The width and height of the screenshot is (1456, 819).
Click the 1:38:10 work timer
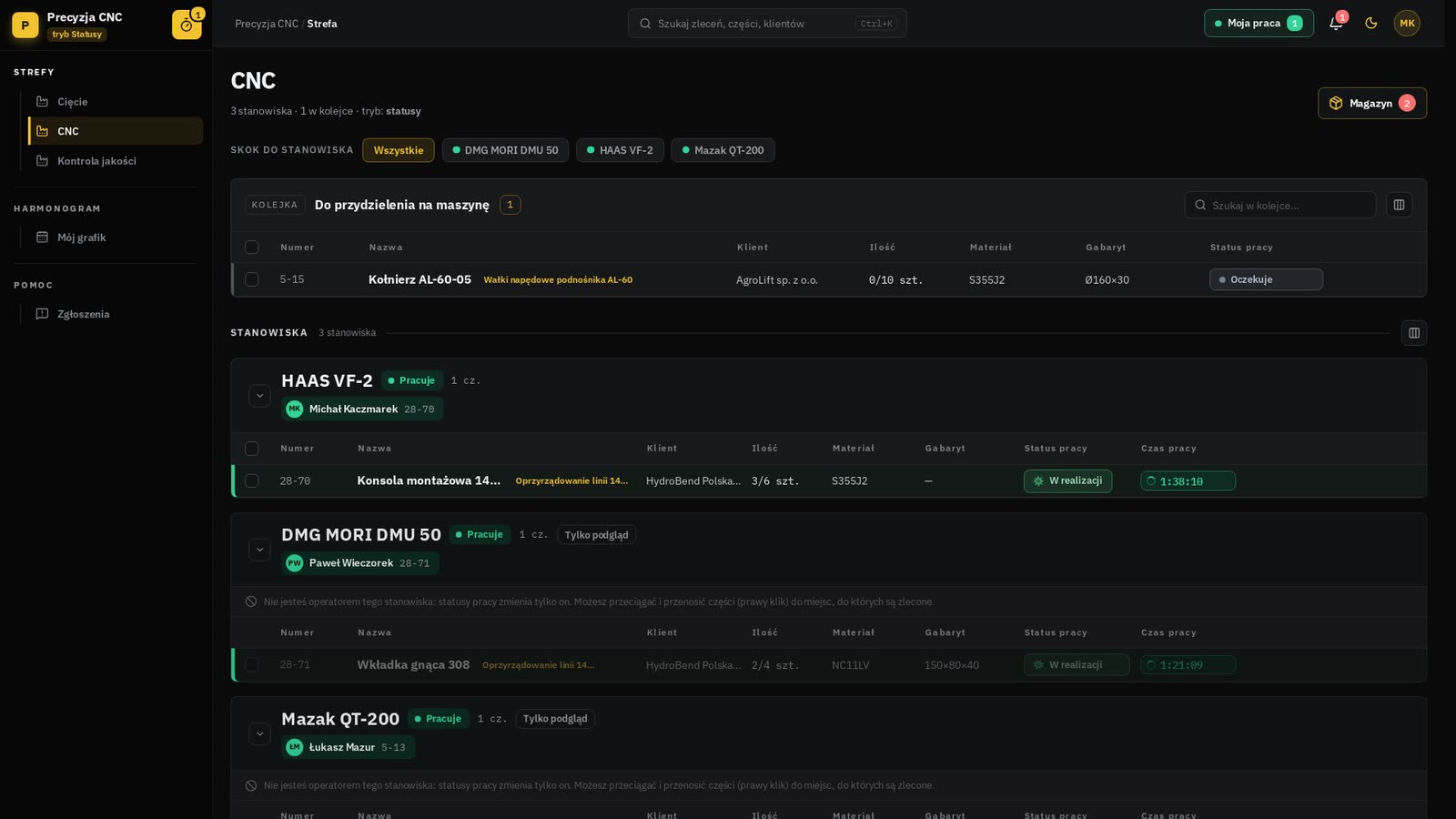[x=1188, y=481]
